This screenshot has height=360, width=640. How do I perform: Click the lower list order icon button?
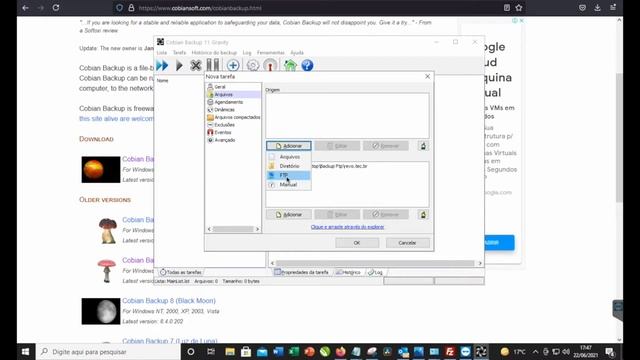click(x=423, y=215)
